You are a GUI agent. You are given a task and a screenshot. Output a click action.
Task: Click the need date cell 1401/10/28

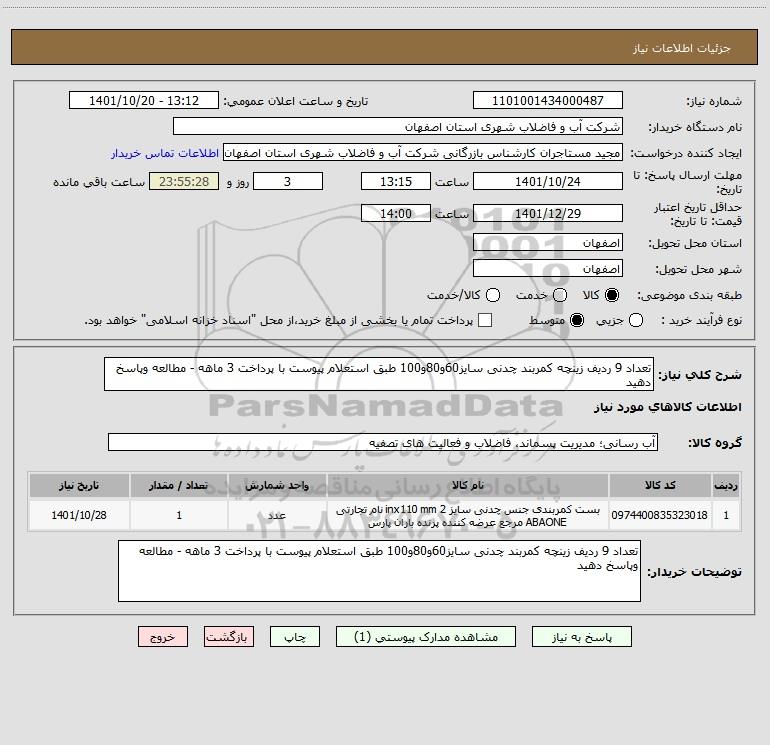pyautogui.click(x=79, y=515)
